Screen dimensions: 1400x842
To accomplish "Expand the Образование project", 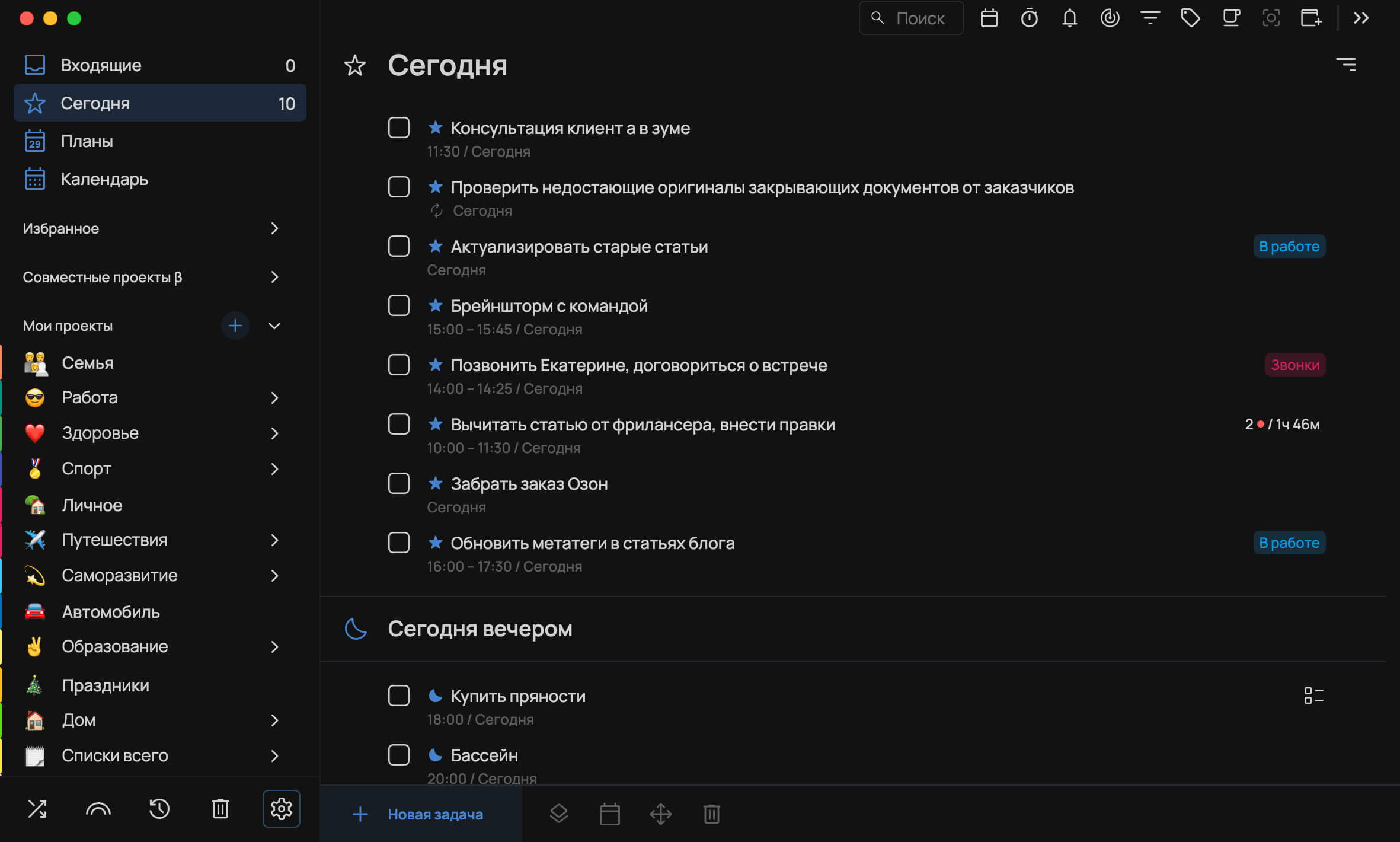I will click(x=274, y=647).
